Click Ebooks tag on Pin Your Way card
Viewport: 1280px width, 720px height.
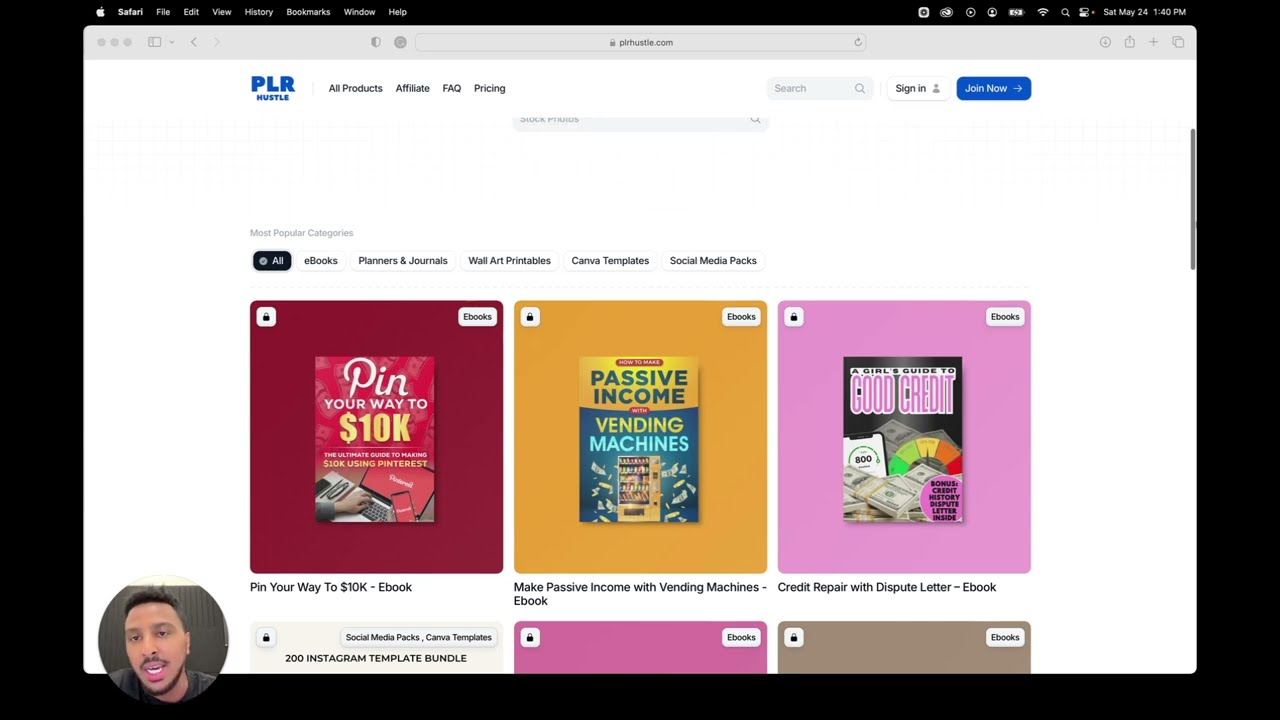(x=477, y=317)
